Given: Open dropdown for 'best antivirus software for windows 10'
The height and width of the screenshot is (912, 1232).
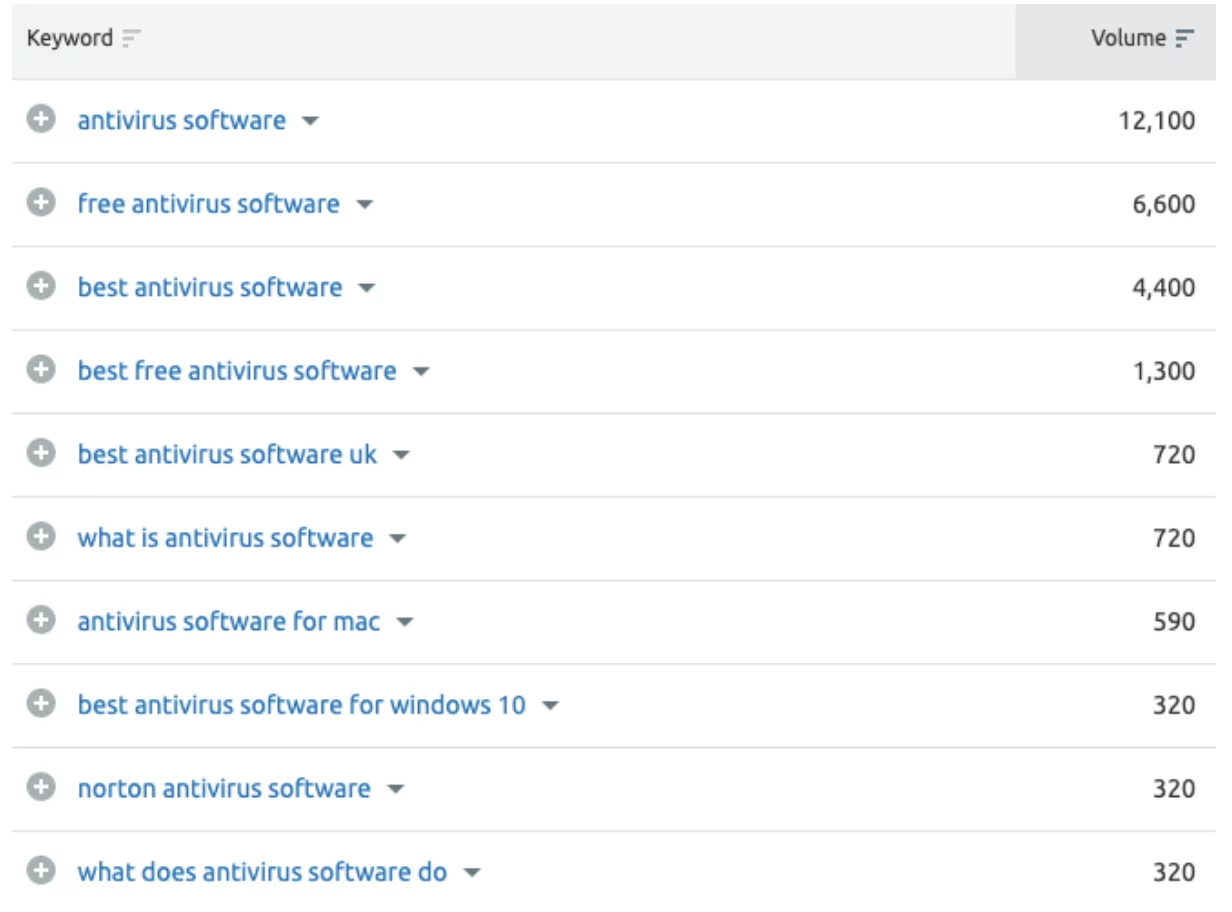Looking at the screenshot, I should click(549, 706).
